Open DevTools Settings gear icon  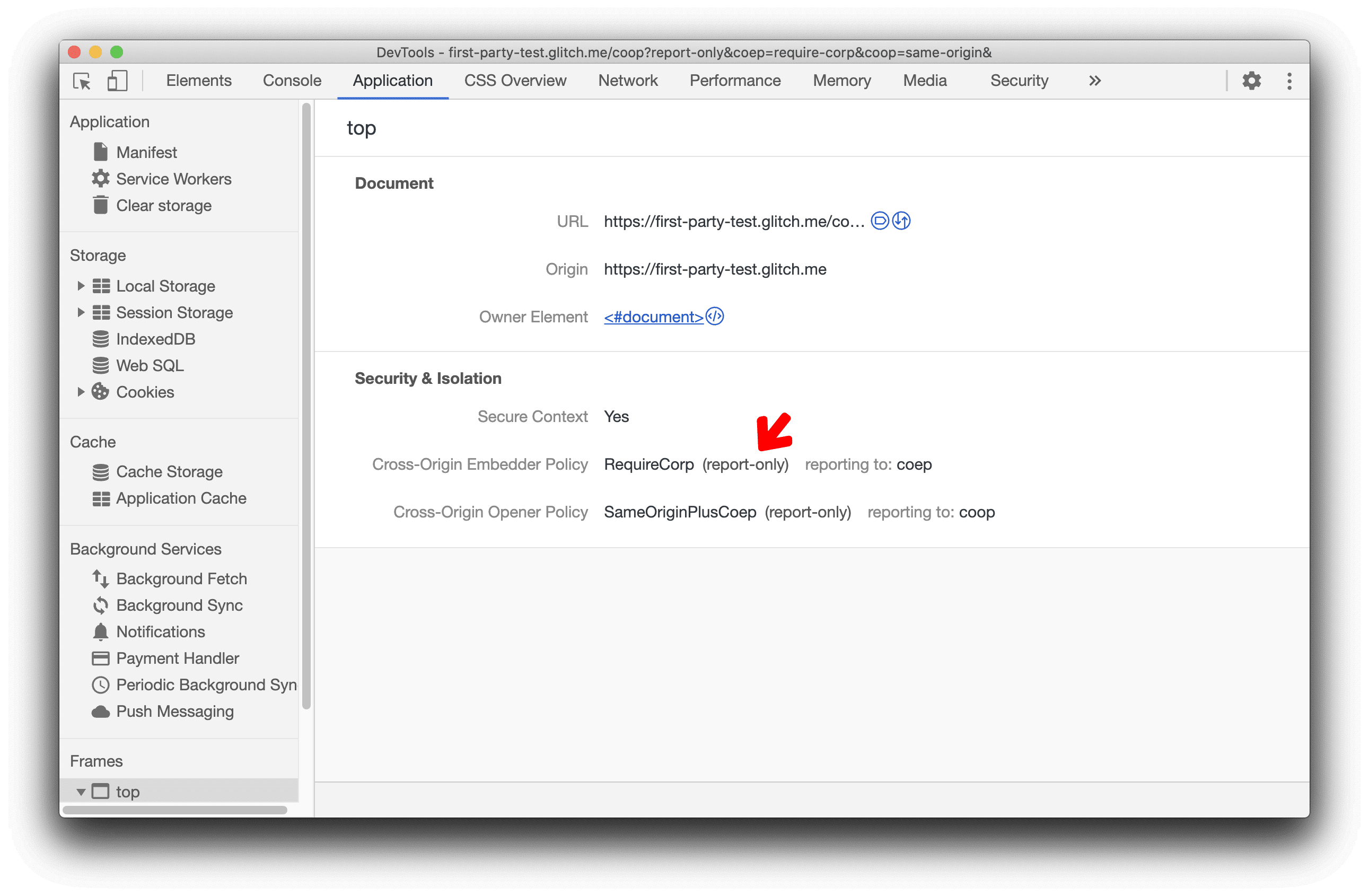1250,81
